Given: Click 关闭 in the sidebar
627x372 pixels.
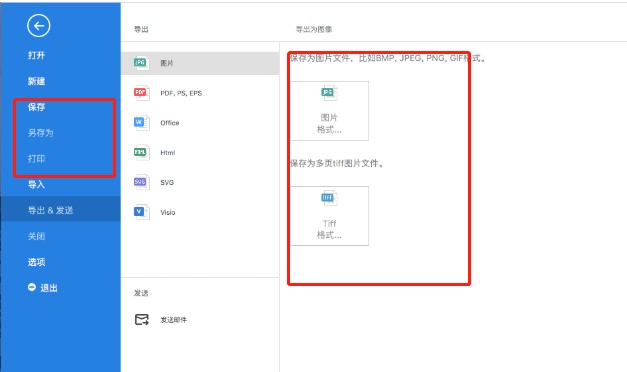Looking at the screenshot, I should 36,236.
